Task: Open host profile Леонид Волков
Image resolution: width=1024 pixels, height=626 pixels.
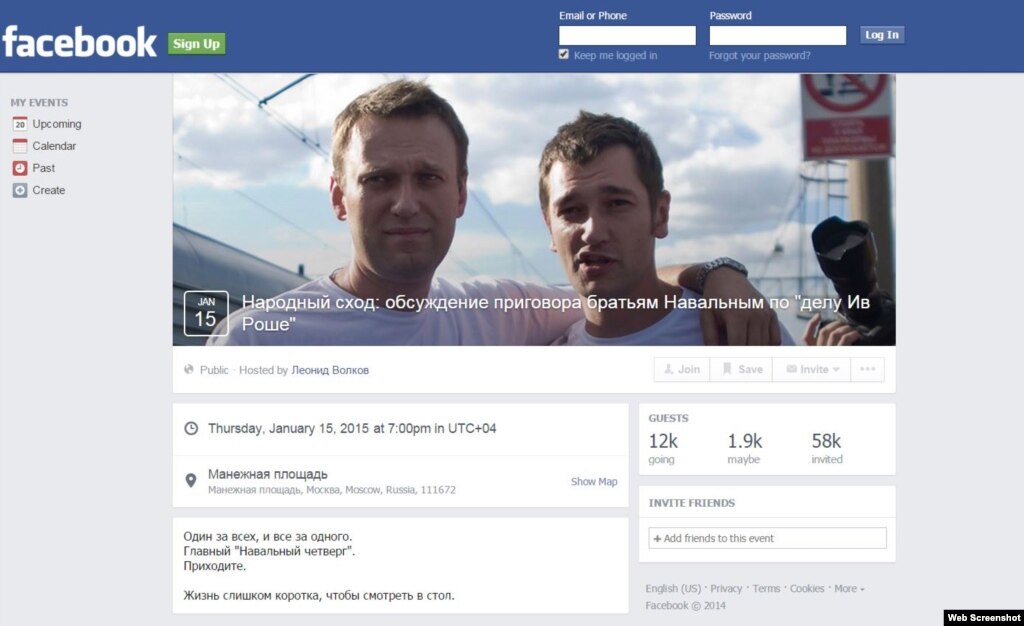Action: (330, 370)
